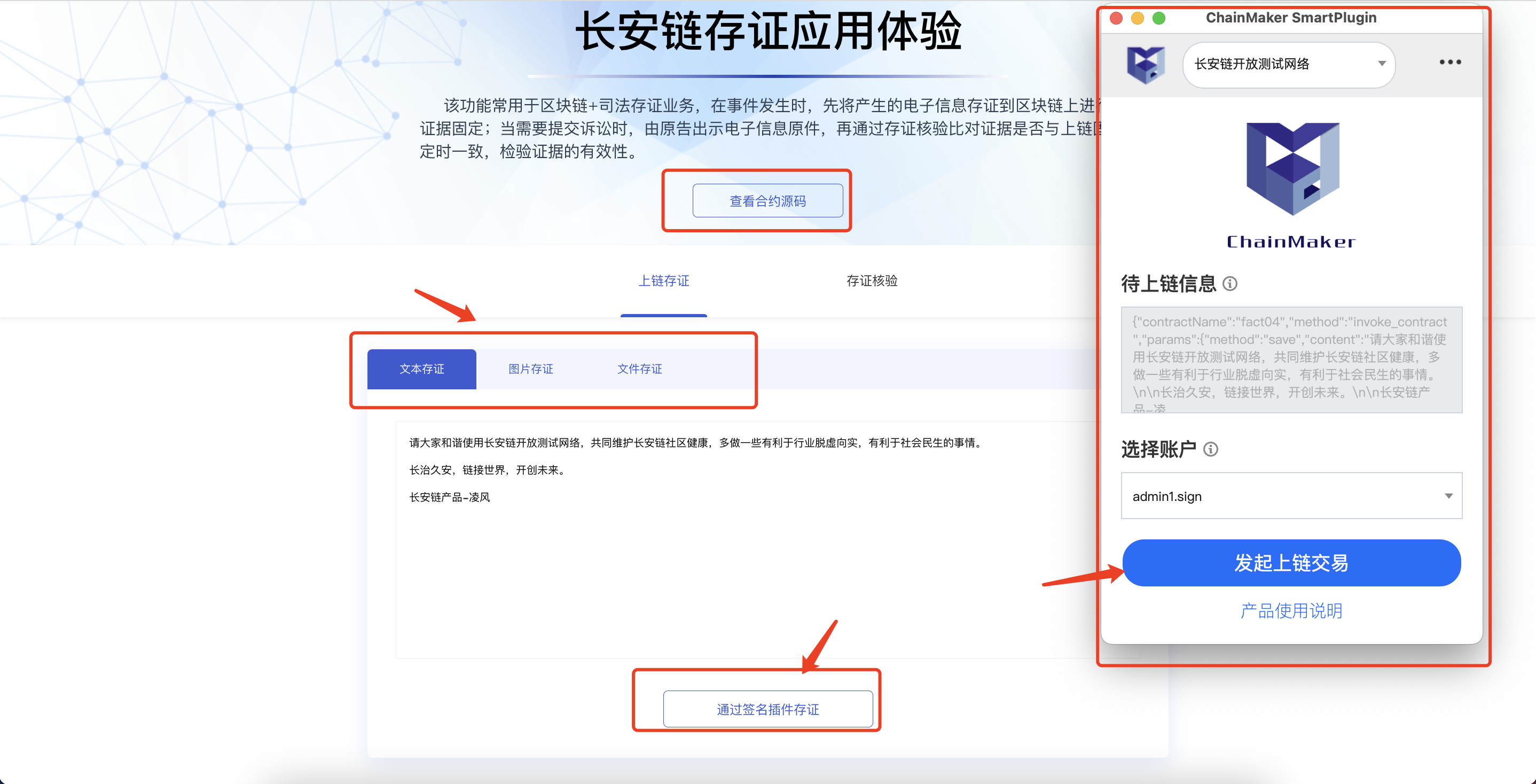Click info icon next to 待上链信息
The image size is (1536, 784).
tap(1229, 284)
